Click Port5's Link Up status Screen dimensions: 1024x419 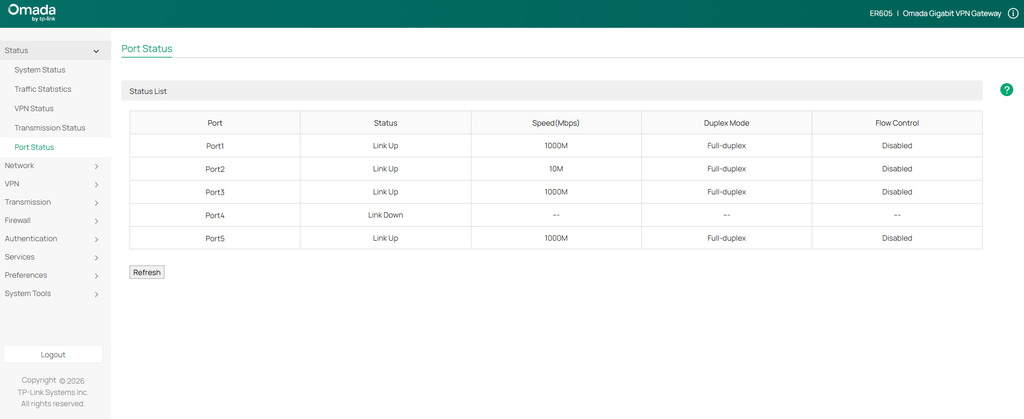click(385, 238)
